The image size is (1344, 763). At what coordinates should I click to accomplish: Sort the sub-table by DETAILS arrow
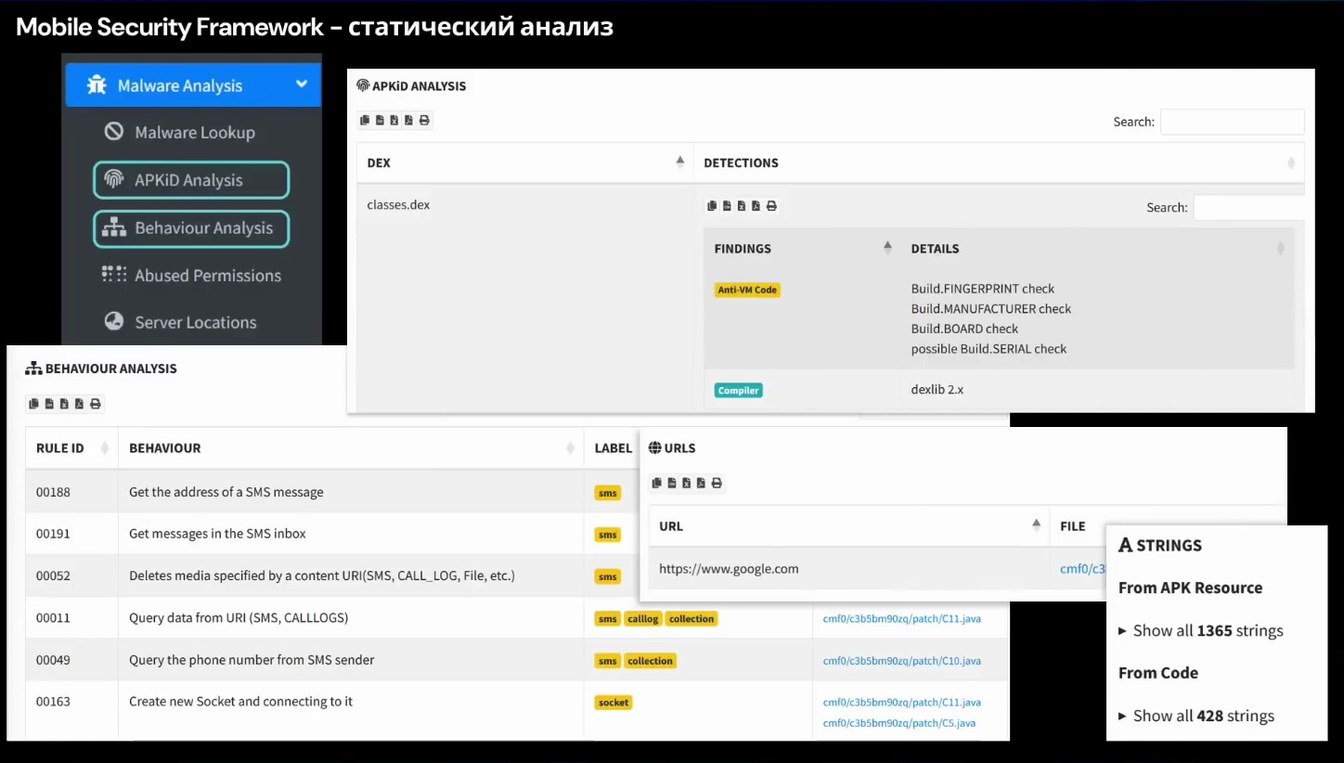1280,248
